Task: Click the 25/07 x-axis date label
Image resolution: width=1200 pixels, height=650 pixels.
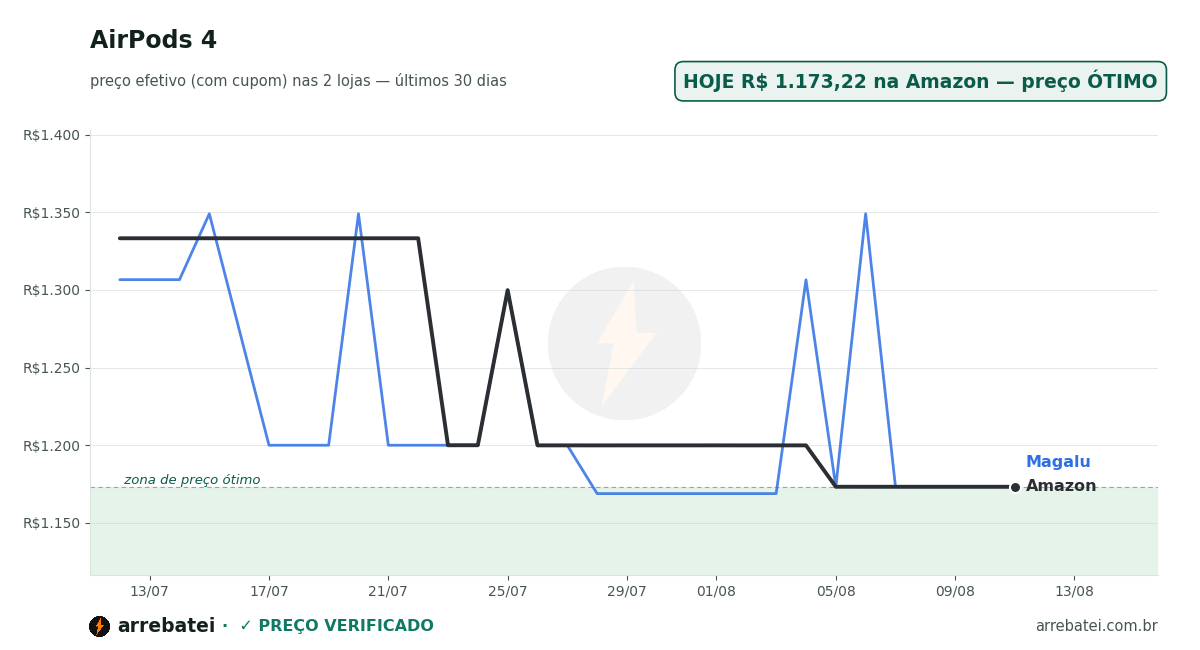Action: point(507,592)
